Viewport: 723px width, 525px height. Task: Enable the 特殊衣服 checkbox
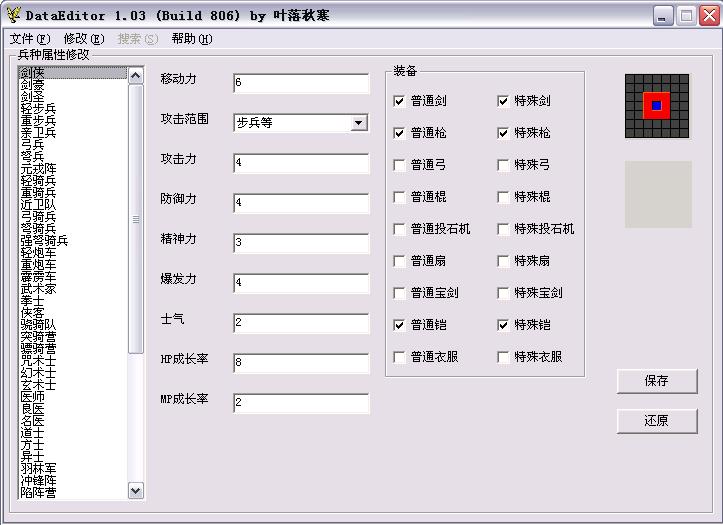(503, 357)
